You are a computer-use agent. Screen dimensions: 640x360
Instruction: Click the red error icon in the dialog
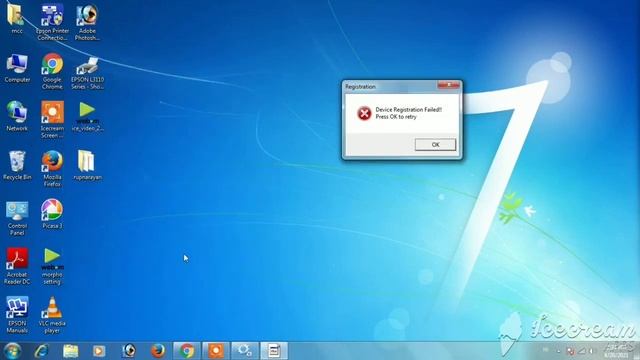(x=364, y=113)
